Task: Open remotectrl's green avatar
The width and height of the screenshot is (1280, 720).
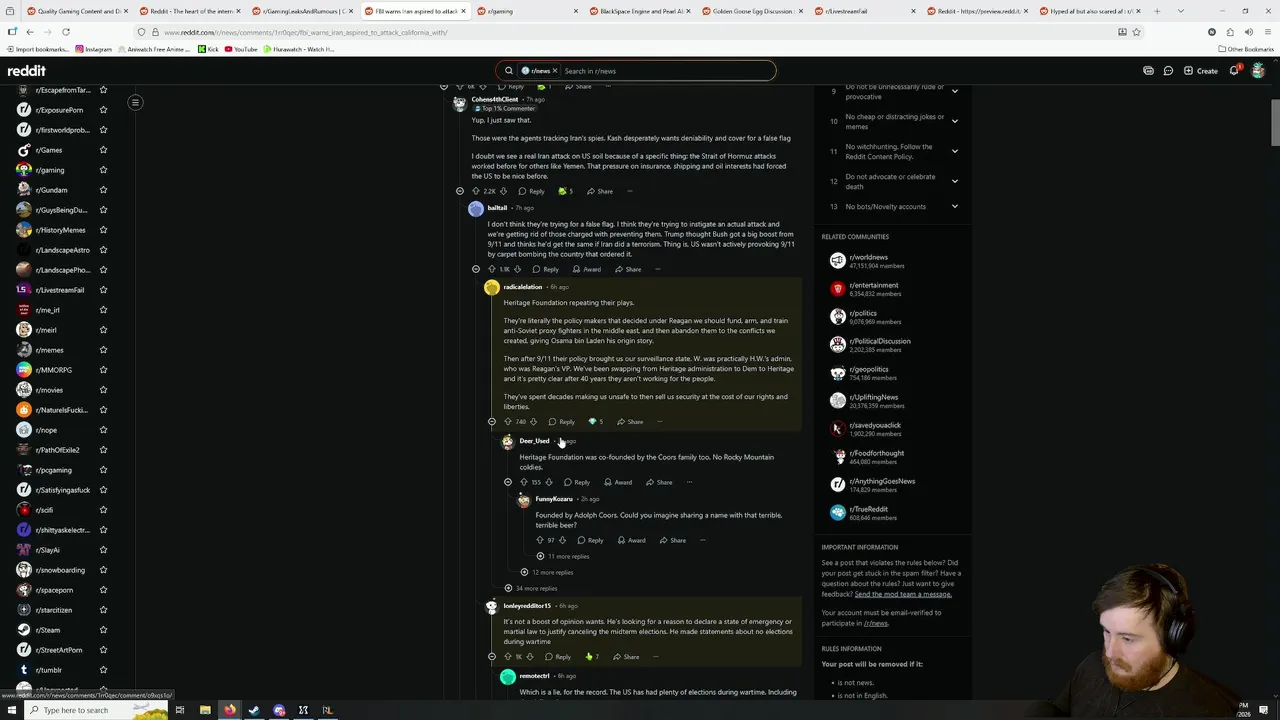Action: tap(508, 677)
